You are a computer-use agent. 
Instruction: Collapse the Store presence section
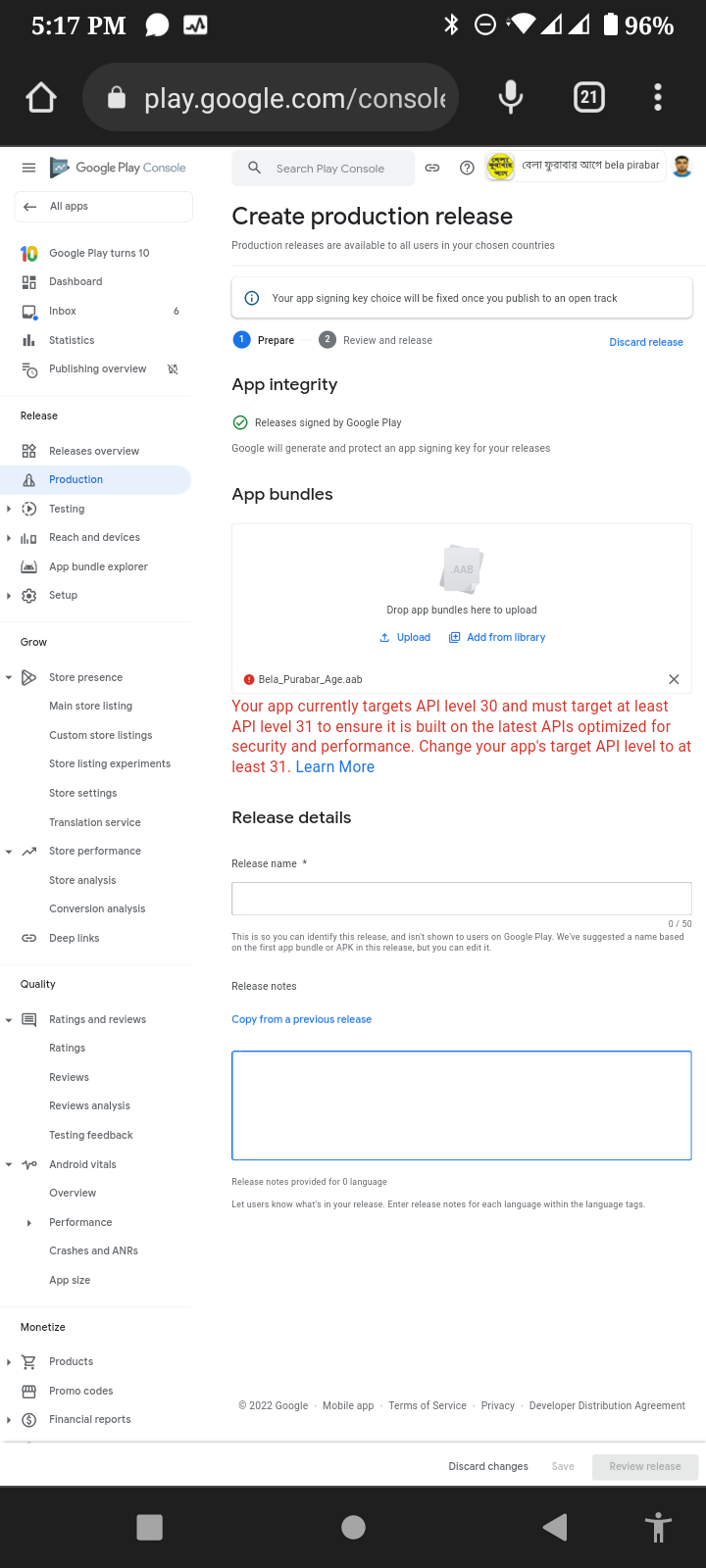coord(9,677)
